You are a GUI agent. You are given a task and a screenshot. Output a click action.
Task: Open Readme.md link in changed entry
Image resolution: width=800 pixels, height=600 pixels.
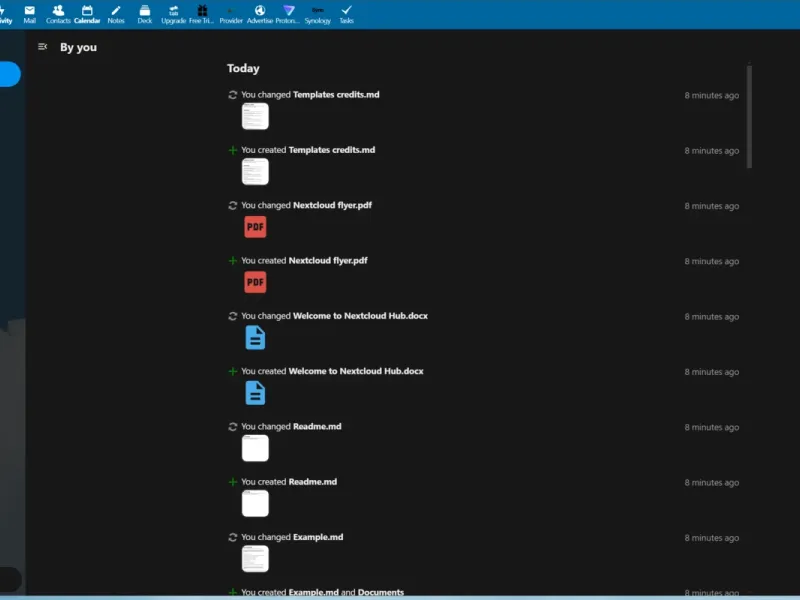[317, 426]
